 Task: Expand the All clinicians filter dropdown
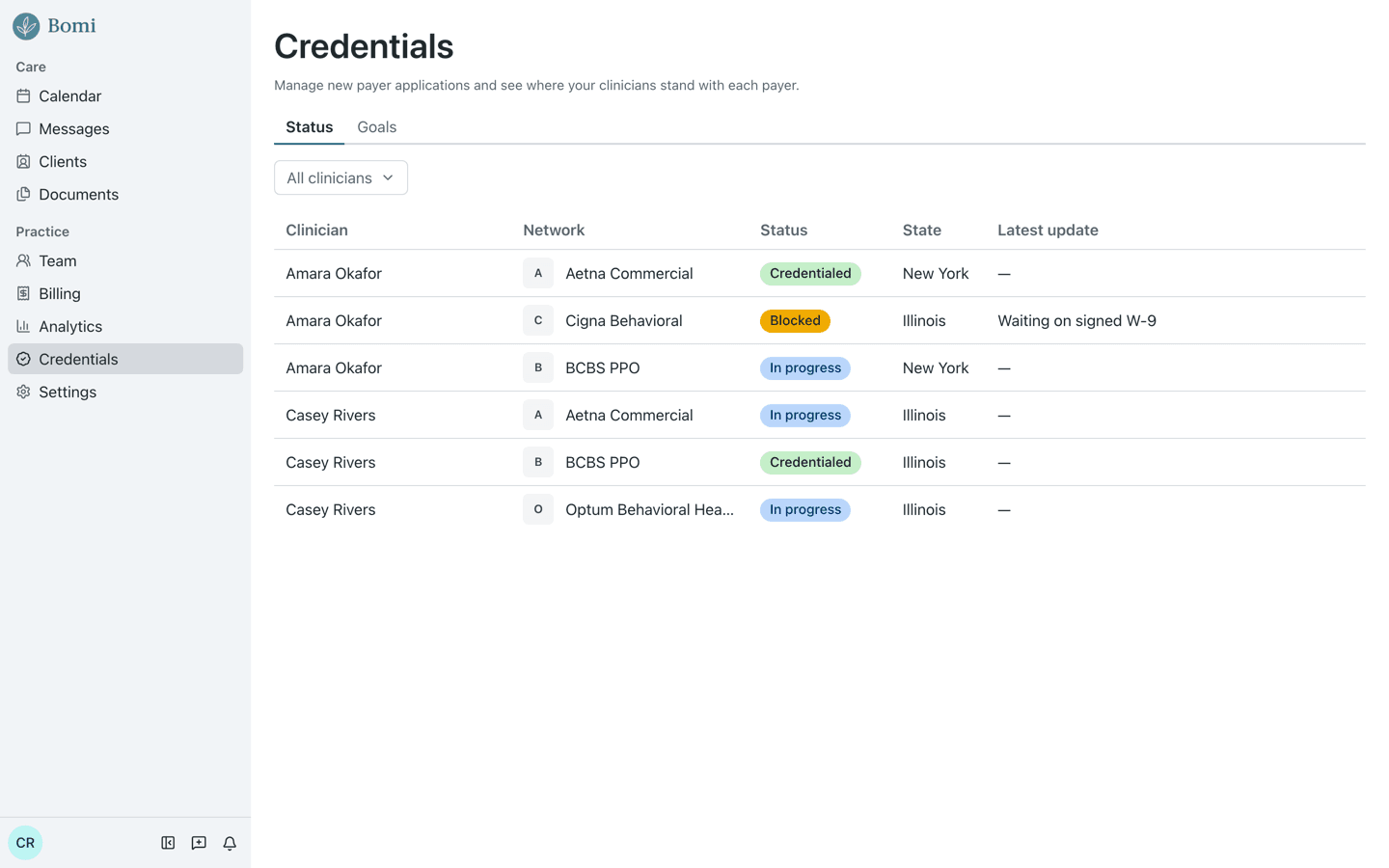(x=340, y=178)
